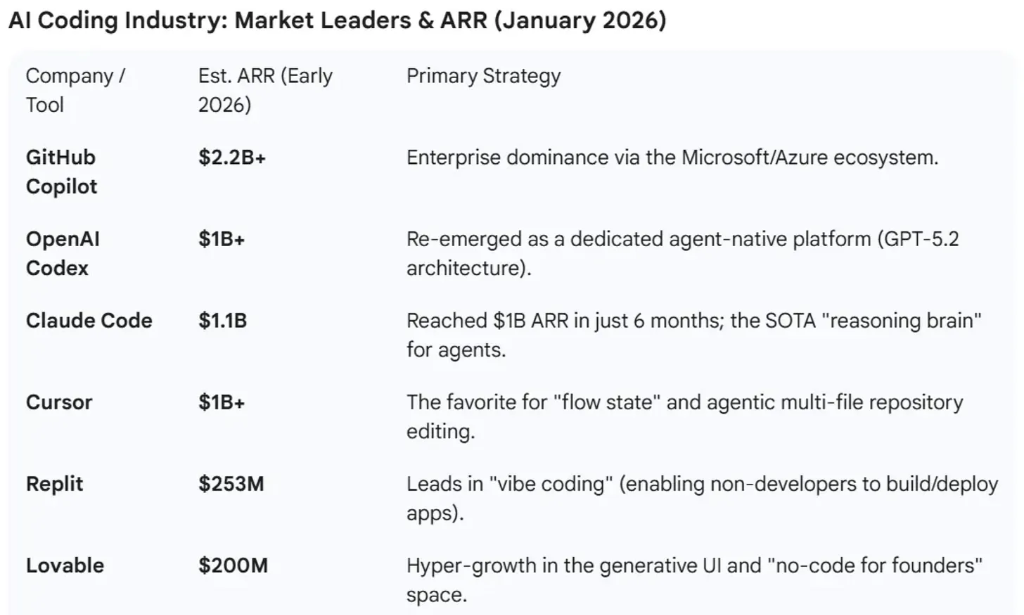The image size is (1024, 615).
Task: Click OpenAI Codex's $1B+ ARR value
Action: pyautogui.click(x=222, y=239)
